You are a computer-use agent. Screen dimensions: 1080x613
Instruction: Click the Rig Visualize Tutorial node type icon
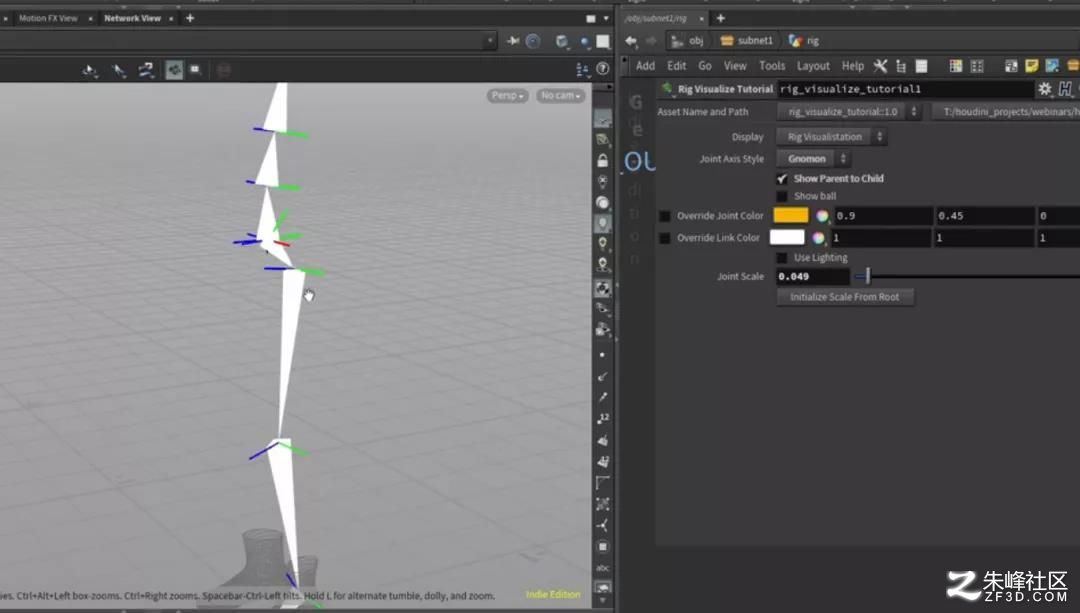tap(666, 88)
